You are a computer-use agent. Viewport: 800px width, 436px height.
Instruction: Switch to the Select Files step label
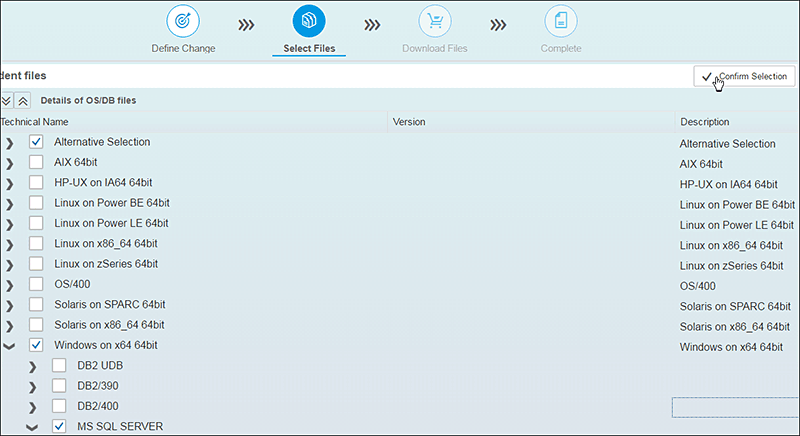[308, 48]
